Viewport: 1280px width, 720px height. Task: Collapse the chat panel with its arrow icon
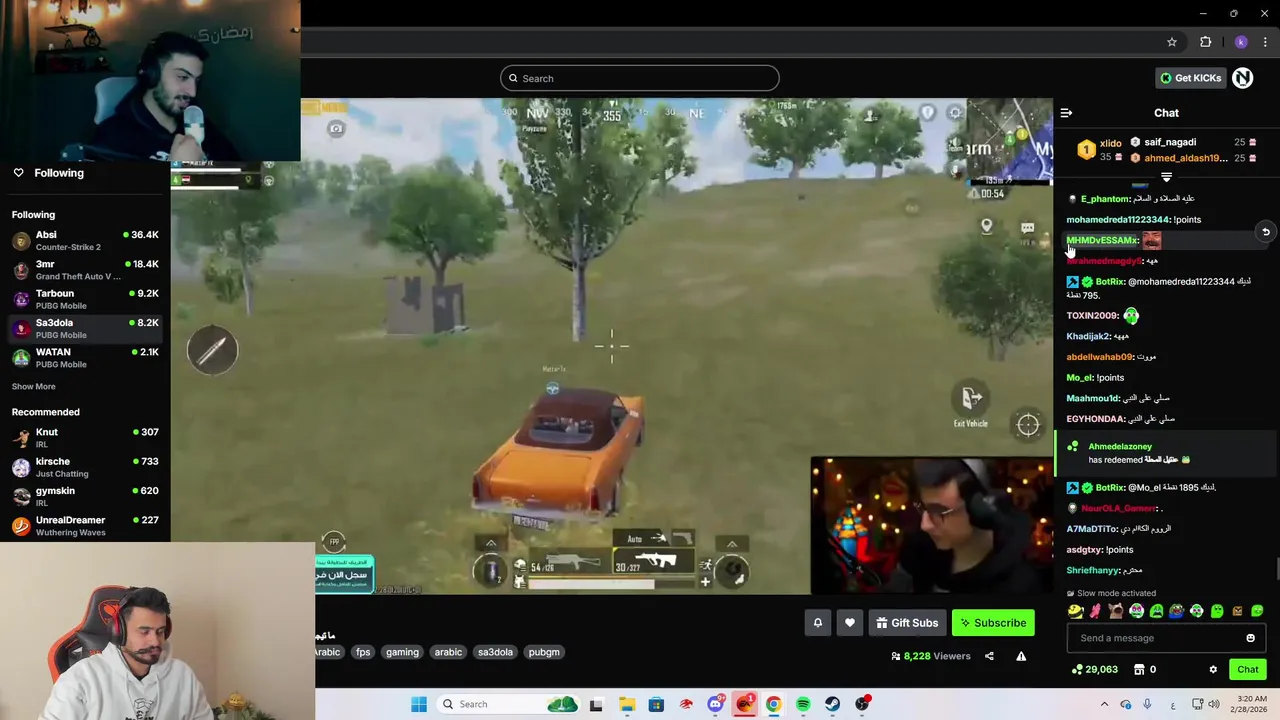click(x=1066, y=113)
